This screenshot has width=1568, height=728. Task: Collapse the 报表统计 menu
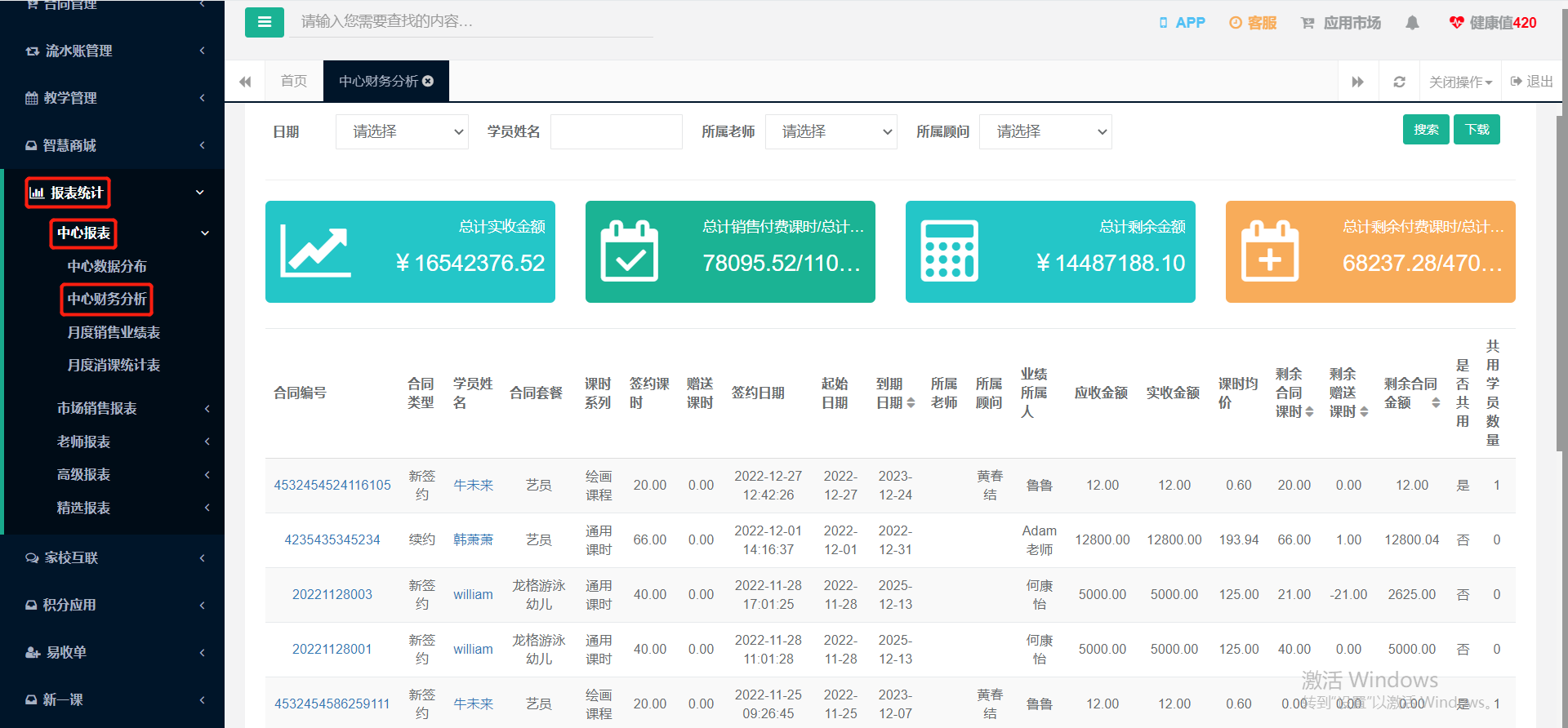point(113,193)
